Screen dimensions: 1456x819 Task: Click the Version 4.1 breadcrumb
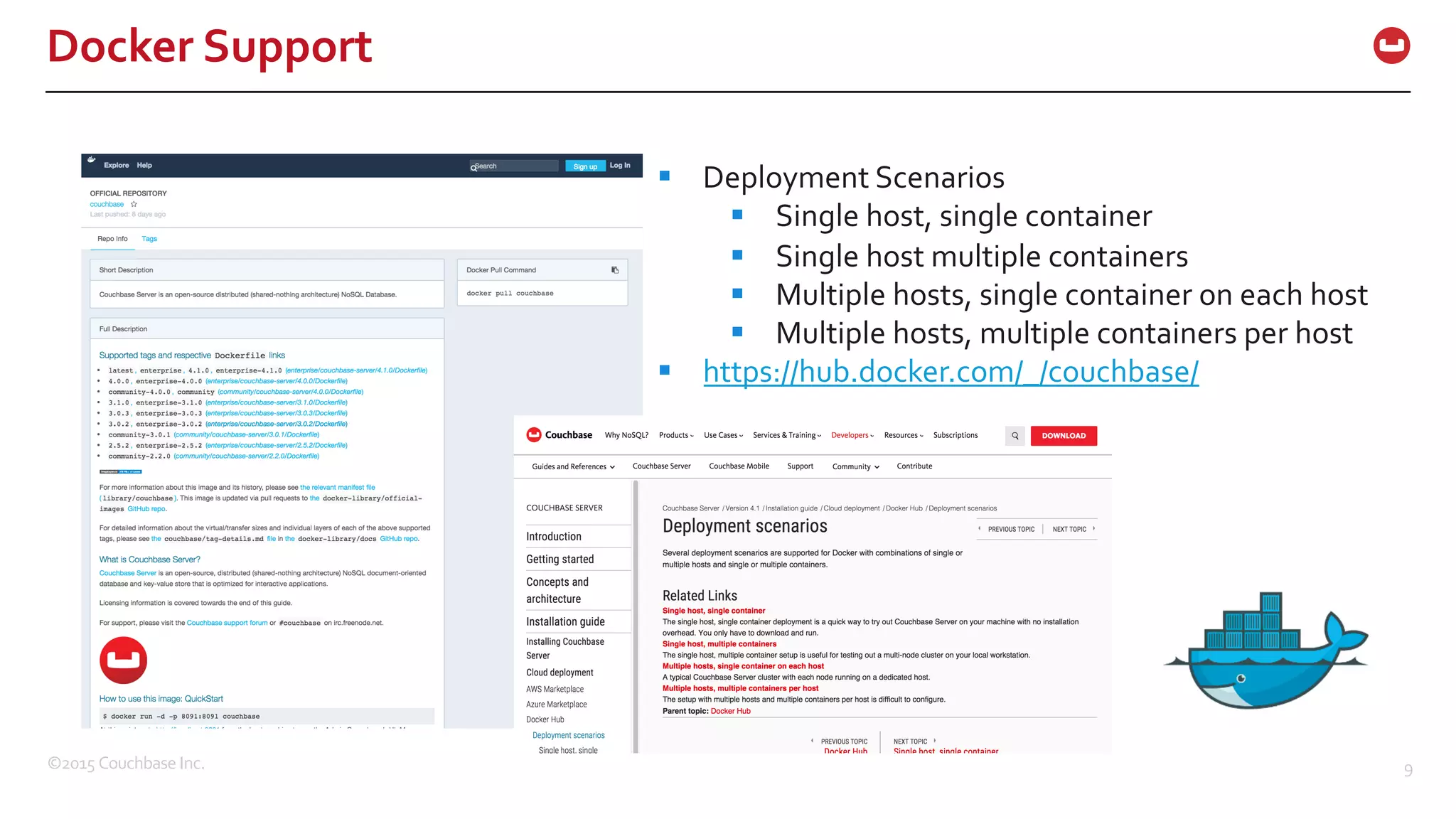[742, 508]
